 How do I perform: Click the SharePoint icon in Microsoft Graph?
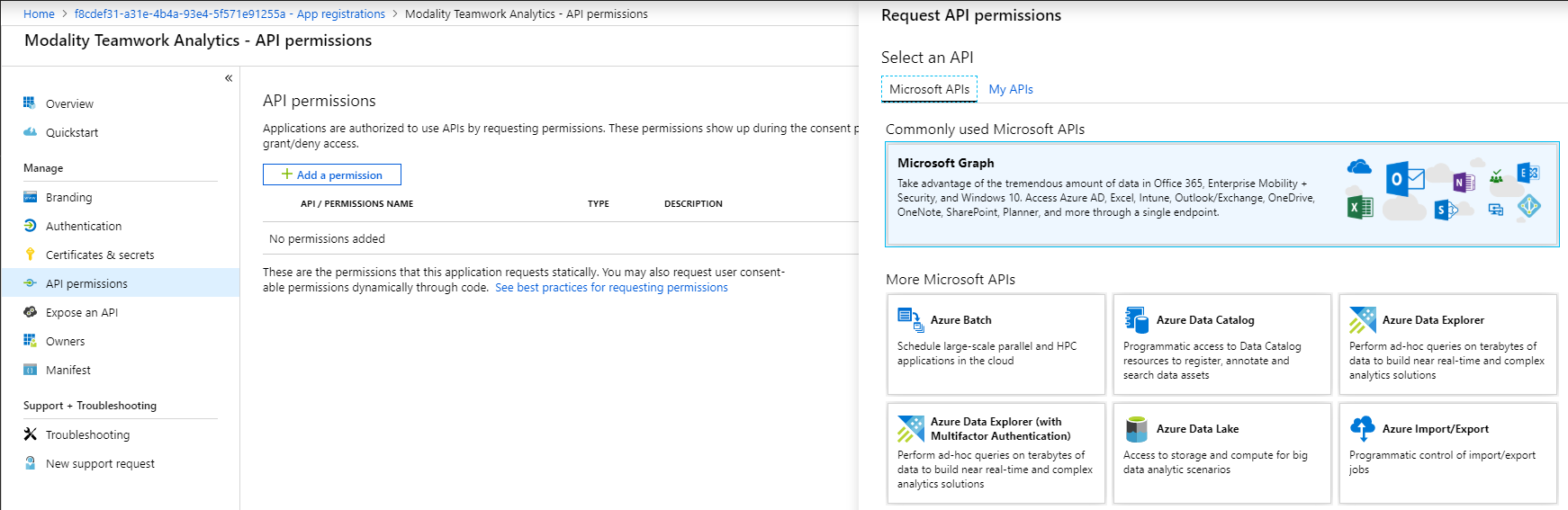point(1446,210)
